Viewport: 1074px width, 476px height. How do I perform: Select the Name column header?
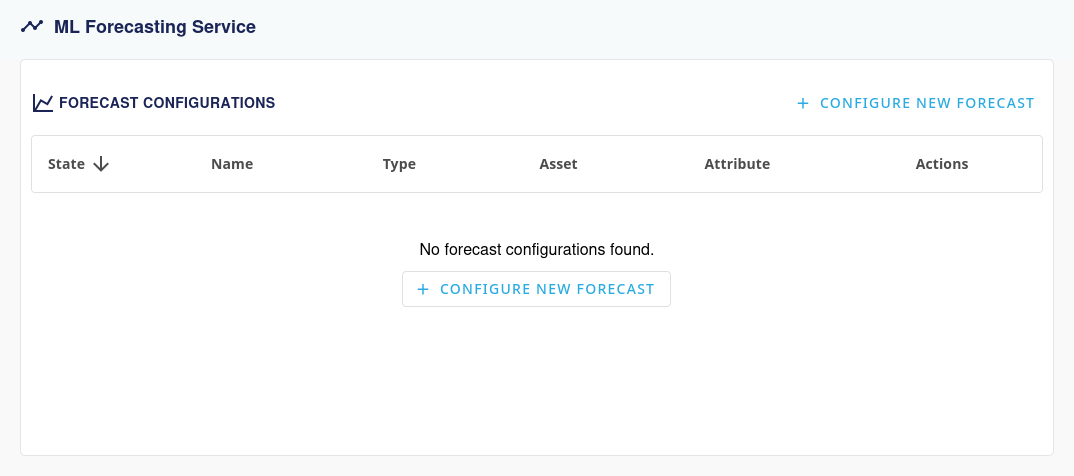pyautogui.click(x=232, y=164)
